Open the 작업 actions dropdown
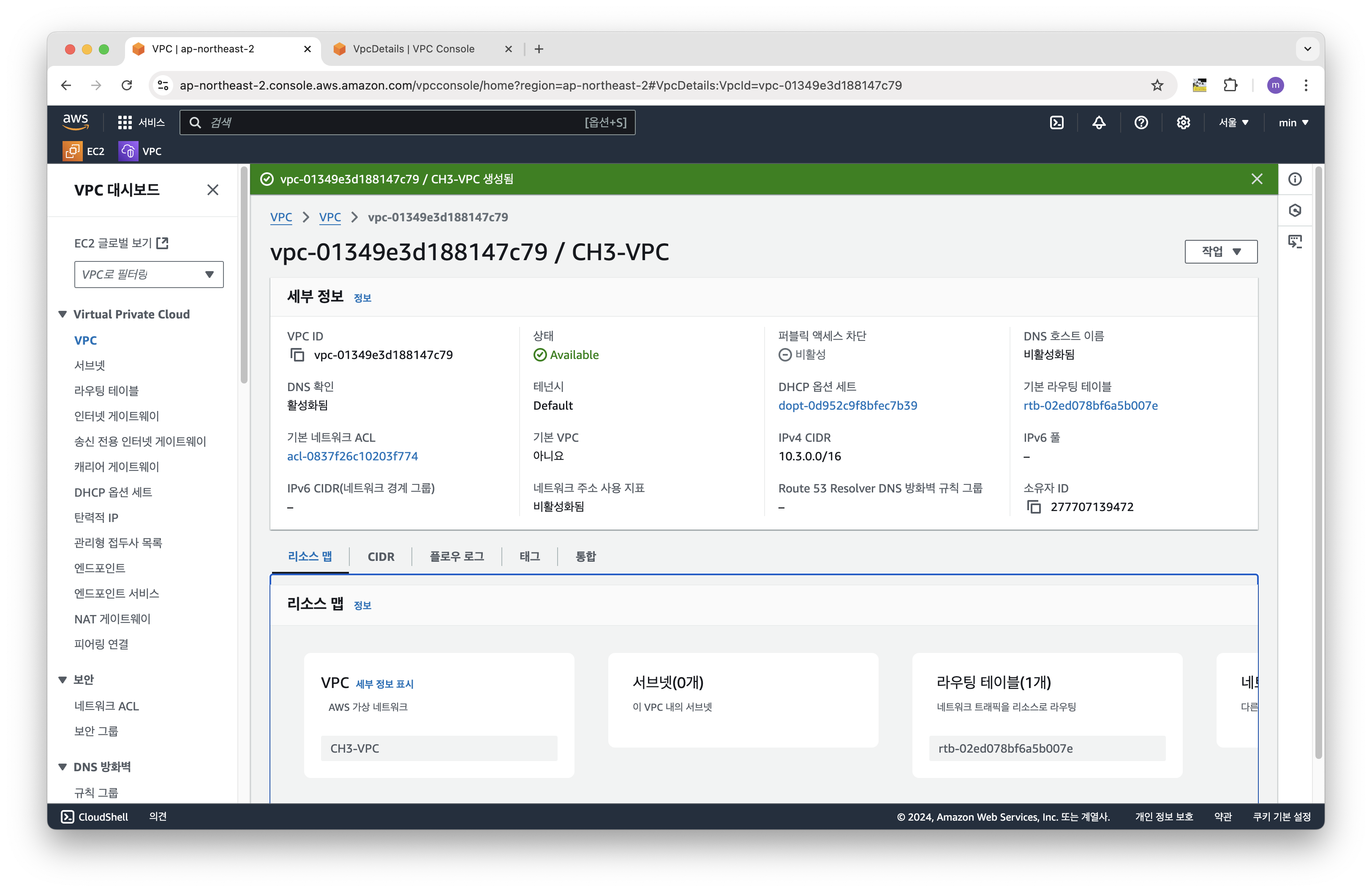 [1220, 252]
